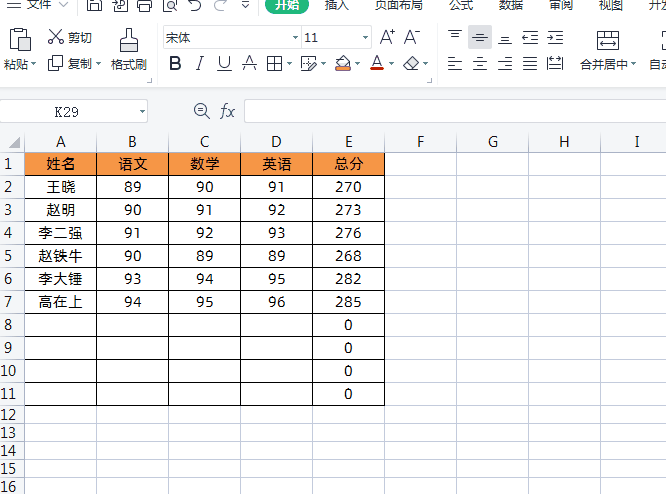Select the 总分 header cell
This screenshot has height=494, width=666.
[348, 164]
